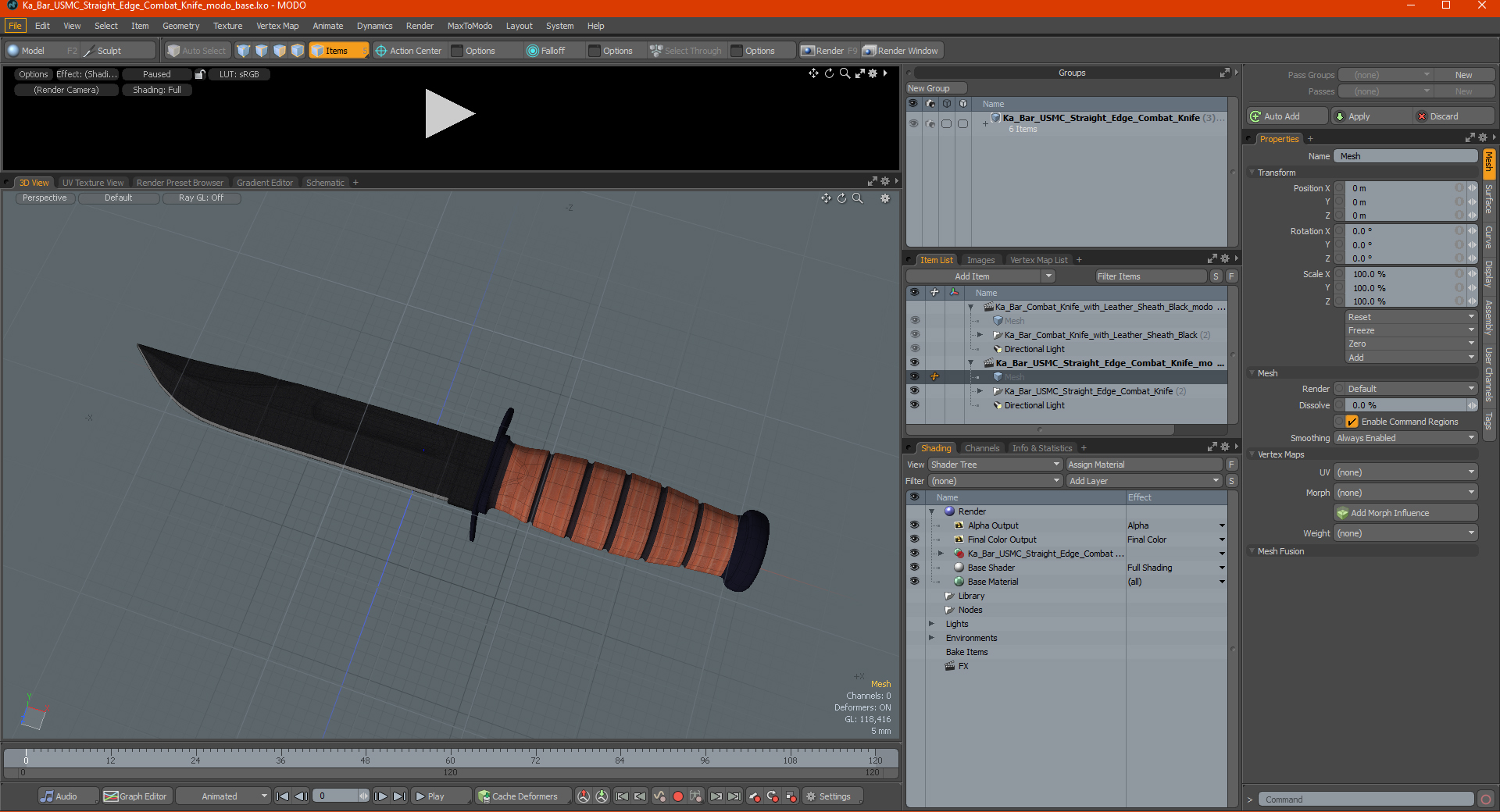Collapse the Render tree node in Shader Tree
The width and height of the screenshot is (1500, 812).
pyautogui.click(x=931, y=511)
